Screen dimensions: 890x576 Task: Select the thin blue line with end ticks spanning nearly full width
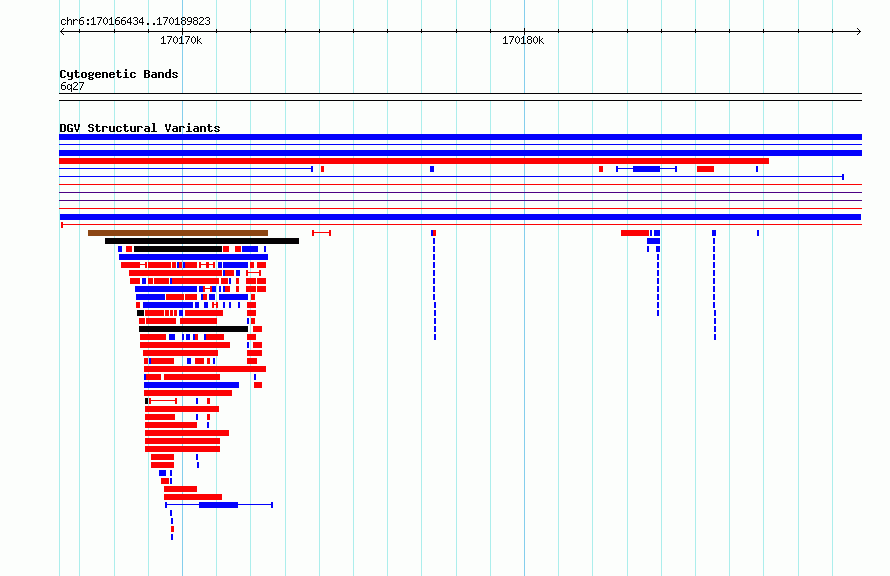click(451, 177)
